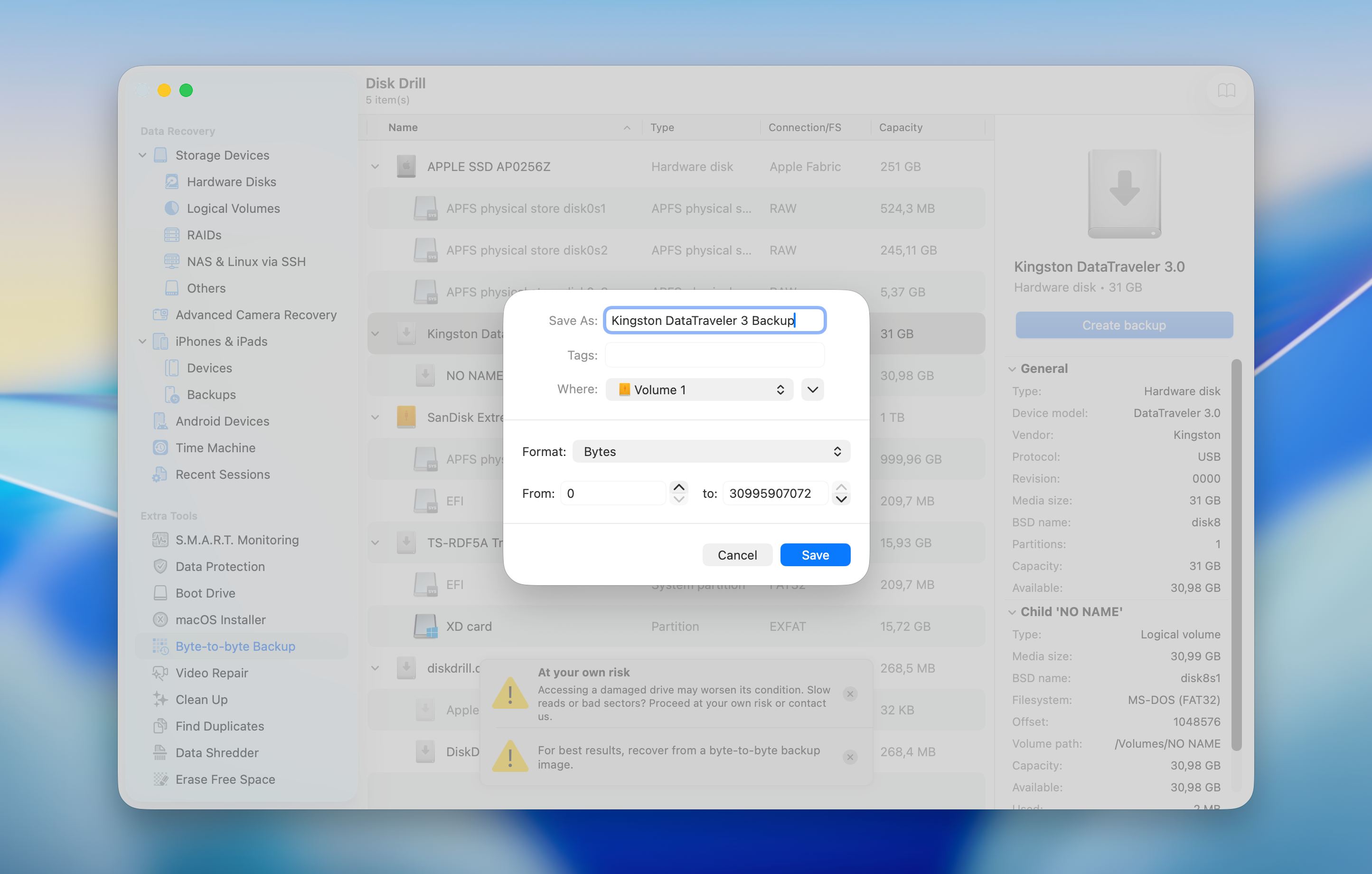This screenshot has width=1372, height=874.
Task: Open the Backups sidebar item
Action: click(211, 395)
